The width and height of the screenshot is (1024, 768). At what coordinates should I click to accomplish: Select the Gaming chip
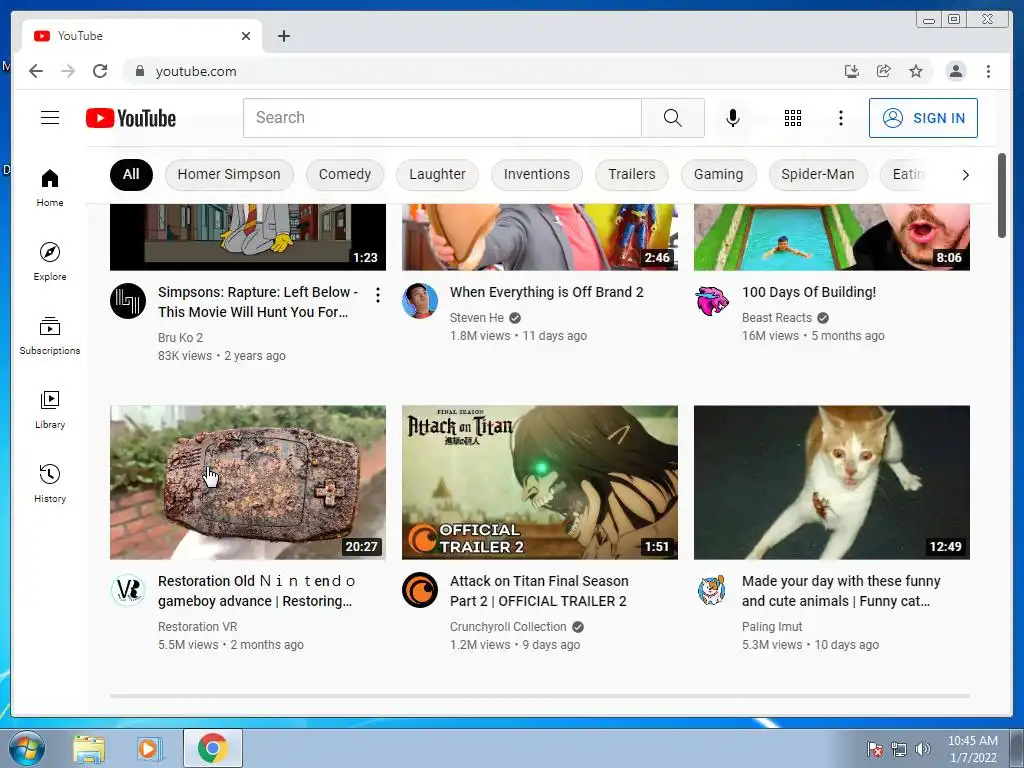(x=718, y=174)
